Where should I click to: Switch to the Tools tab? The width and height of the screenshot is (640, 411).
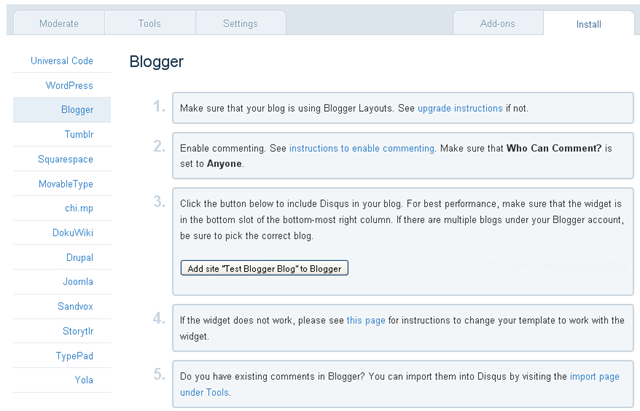click(149, 24)
